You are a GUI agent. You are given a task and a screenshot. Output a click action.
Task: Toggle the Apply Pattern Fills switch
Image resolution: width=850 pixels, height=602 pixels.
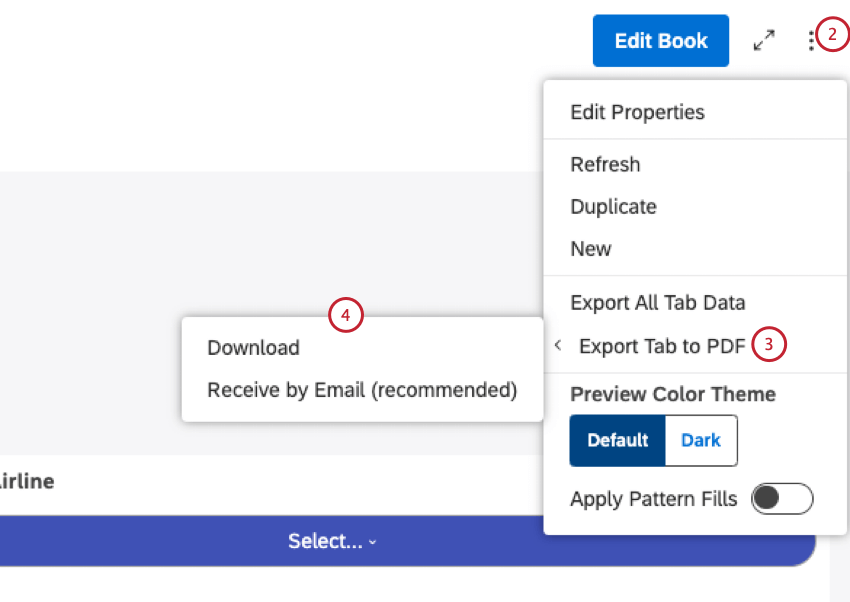tap(784, 498)
